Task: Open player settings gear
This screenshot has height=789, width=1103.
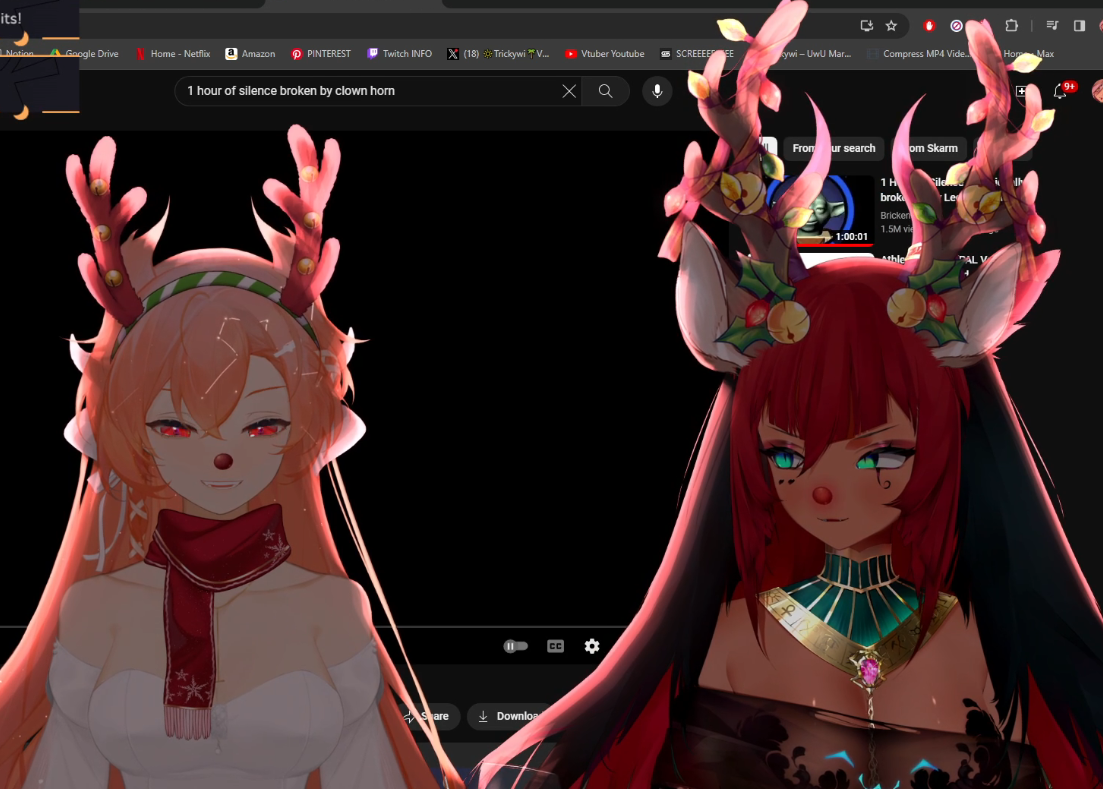Action: click(592, 646)
